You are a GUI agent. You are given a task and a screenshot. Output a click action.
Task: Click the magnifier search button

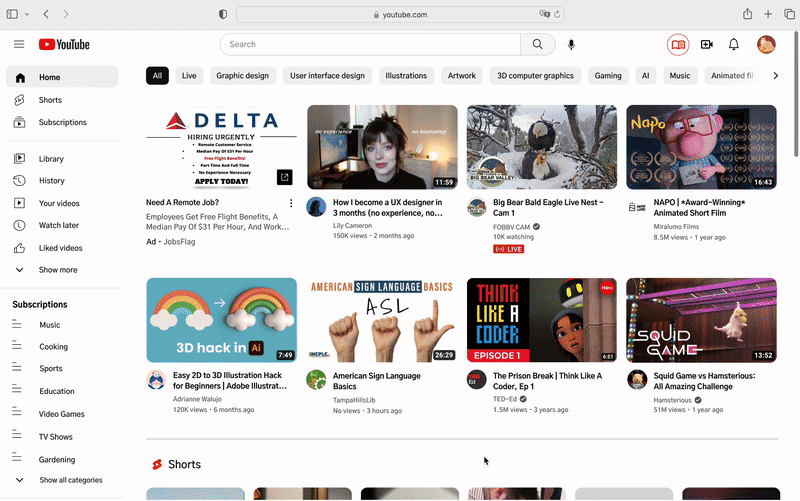pos(537,44)
